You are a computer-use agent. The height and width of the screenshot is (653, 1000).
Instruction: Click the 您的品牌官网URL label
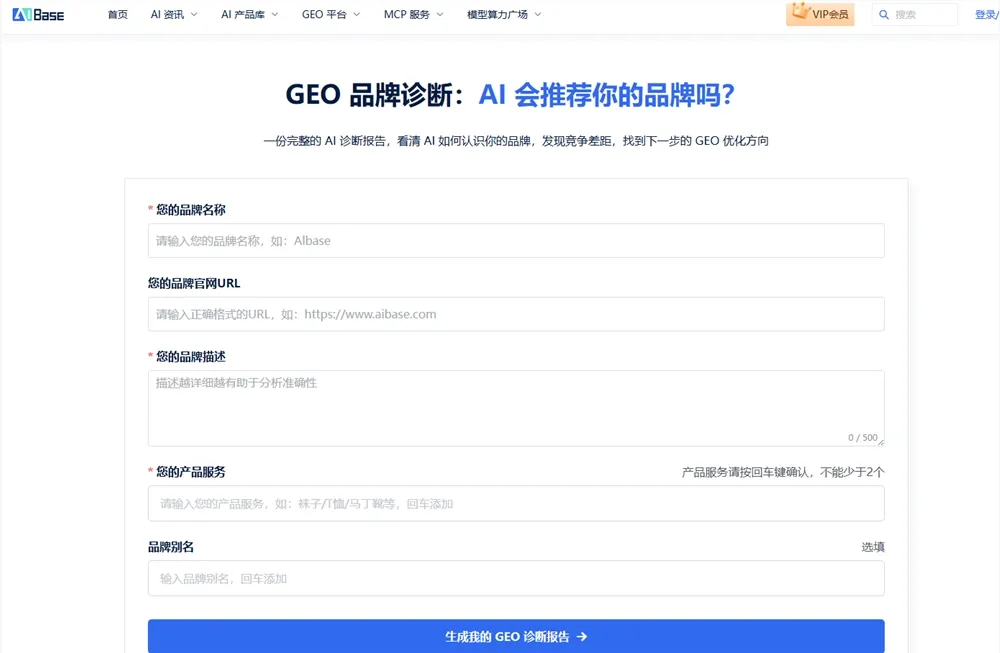pyautogui.click(x=194, y=283)
